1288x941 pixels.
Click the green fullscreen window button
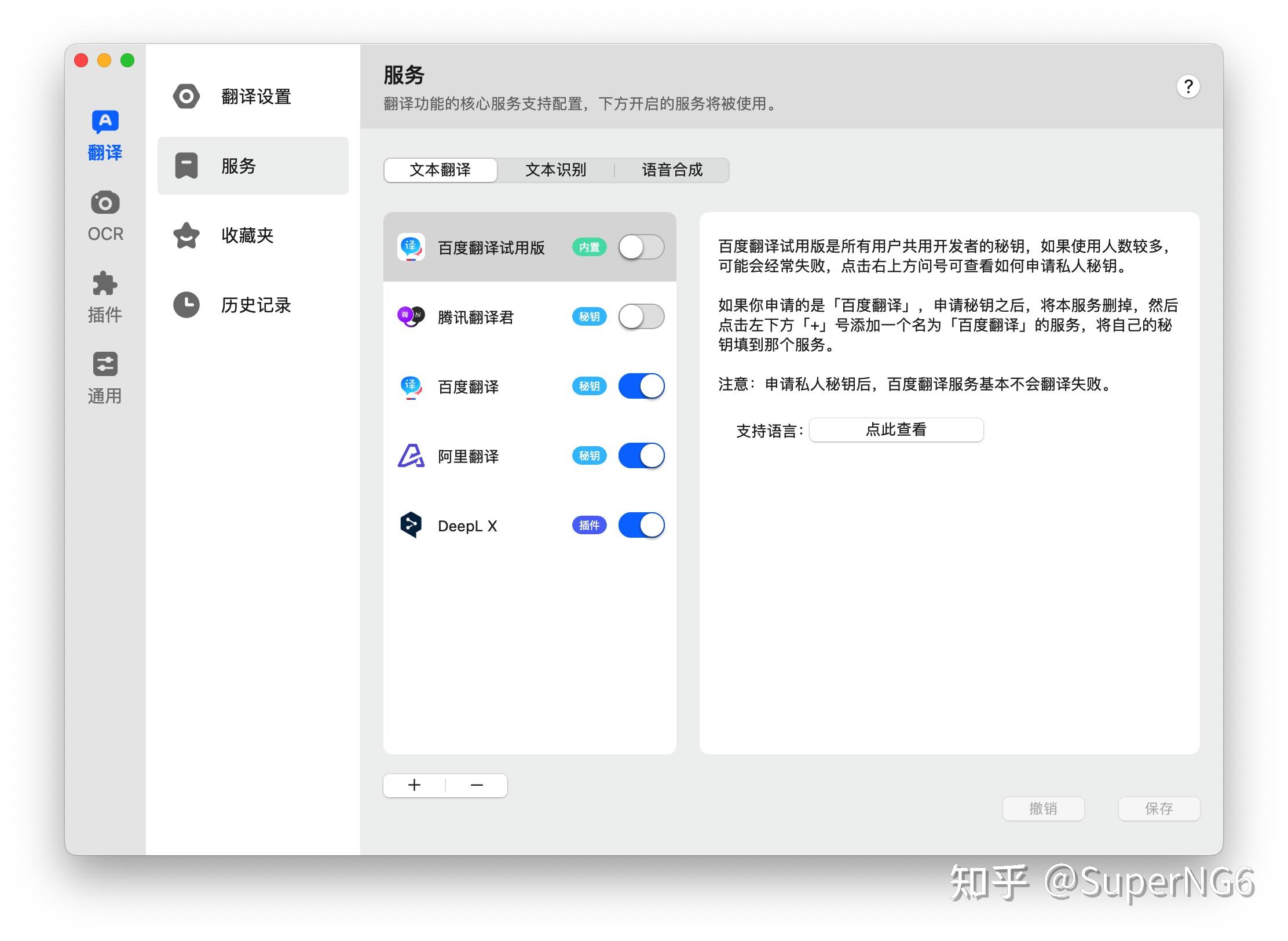click(x=127, y=60)
